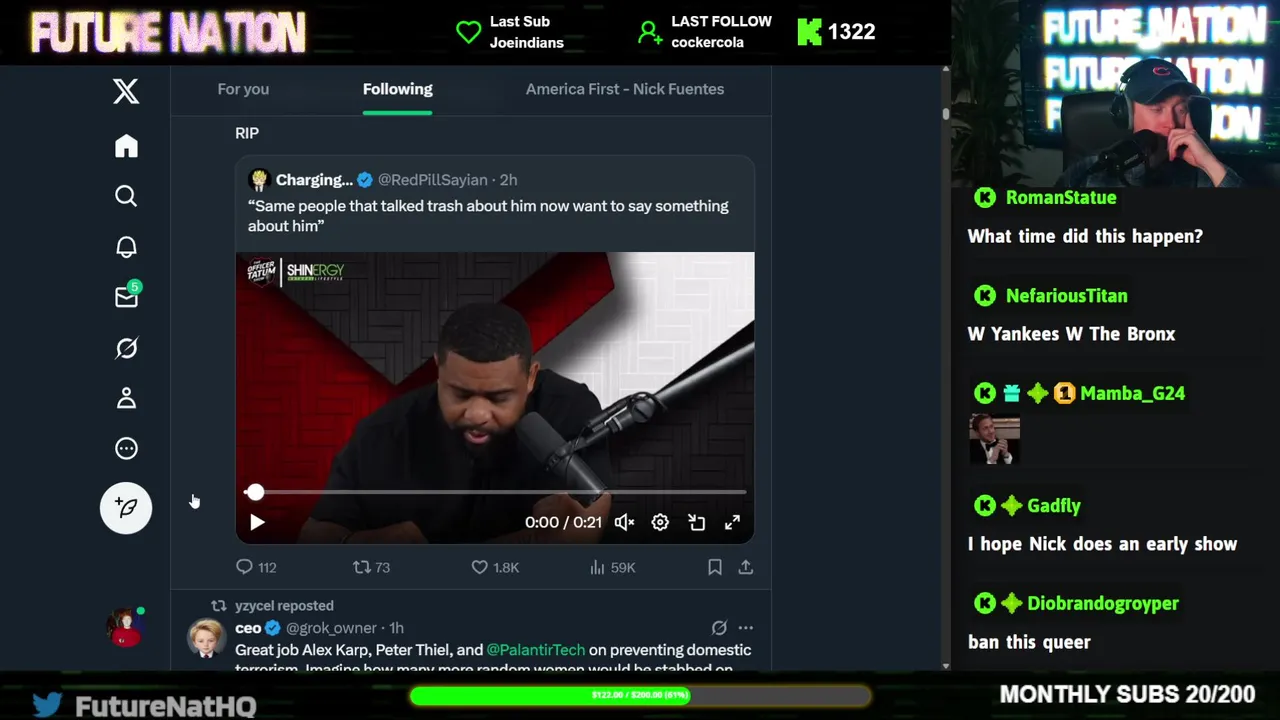Click the video progress scrubber handle
This screenshot has width=1280, height=720.
point(255,492)
